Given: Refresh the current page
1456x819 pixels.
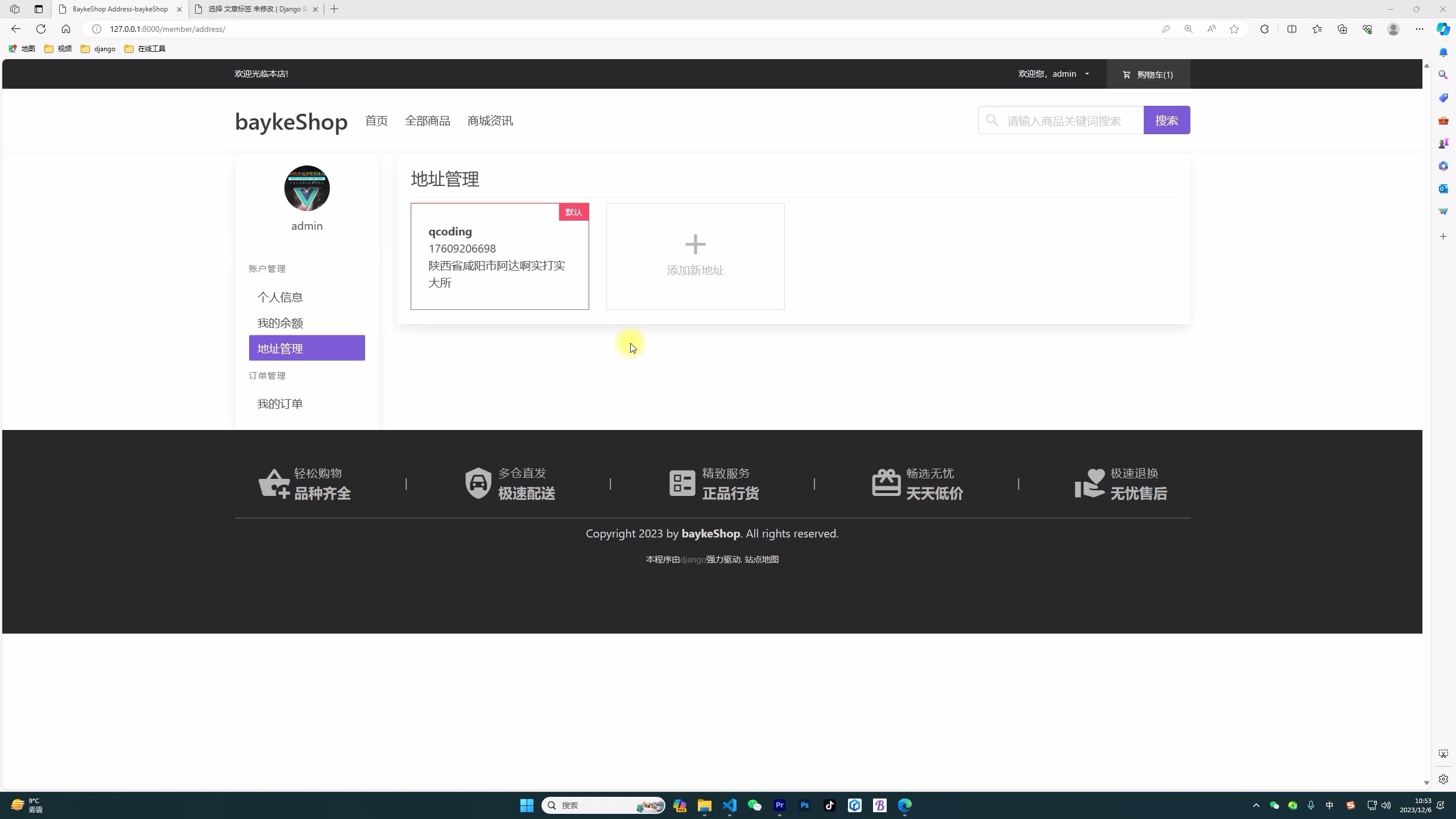Looking at the screenshot, I should pos(40,28).
